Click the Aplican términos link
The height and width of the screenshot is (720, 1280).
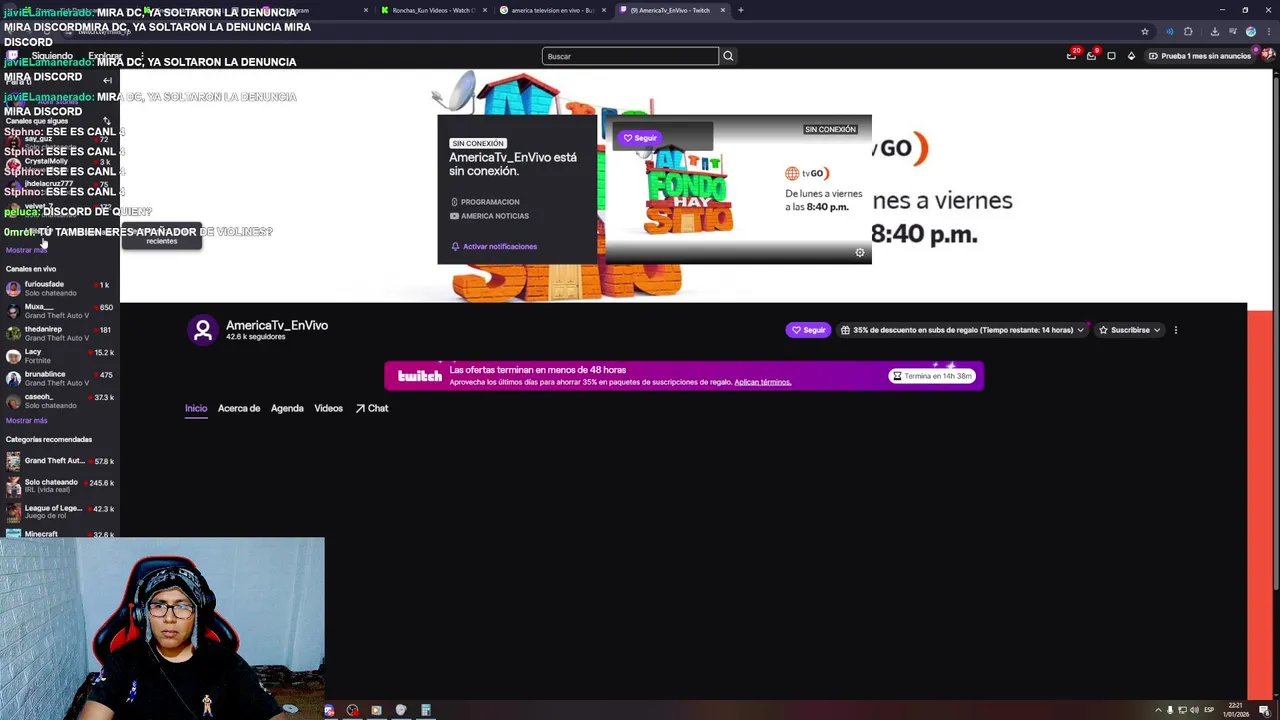(762, 382)
